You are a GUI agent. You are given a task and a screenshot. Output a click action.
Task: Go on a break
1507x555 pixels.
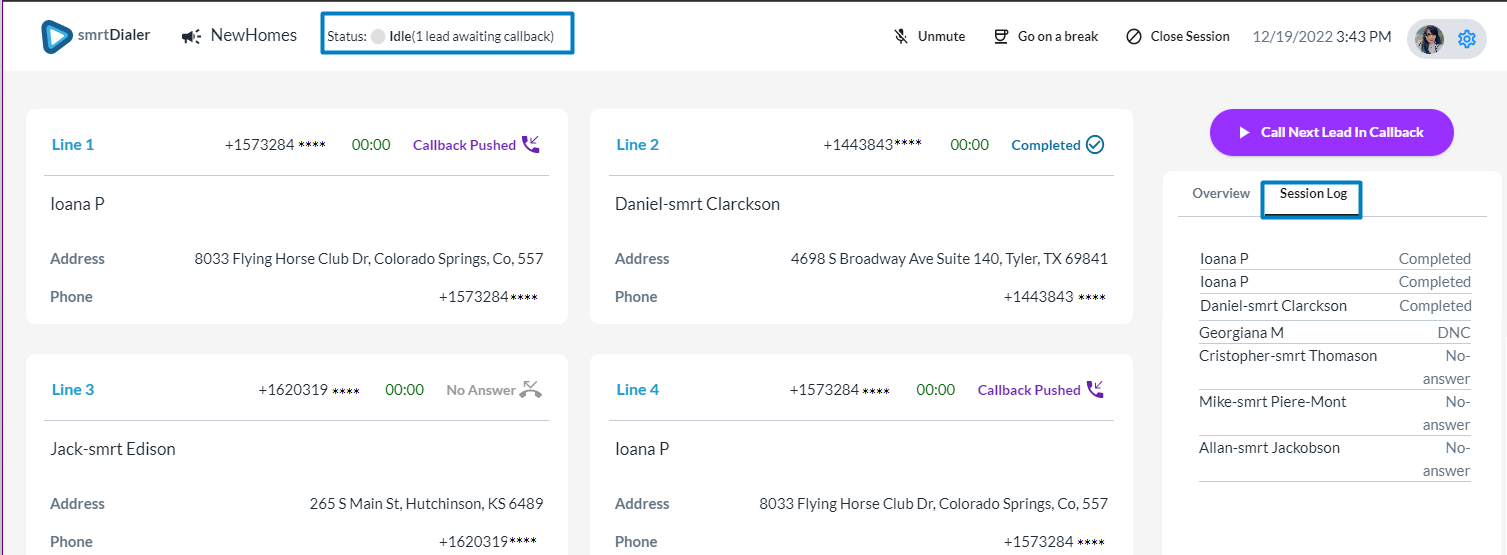point(1057,37)
